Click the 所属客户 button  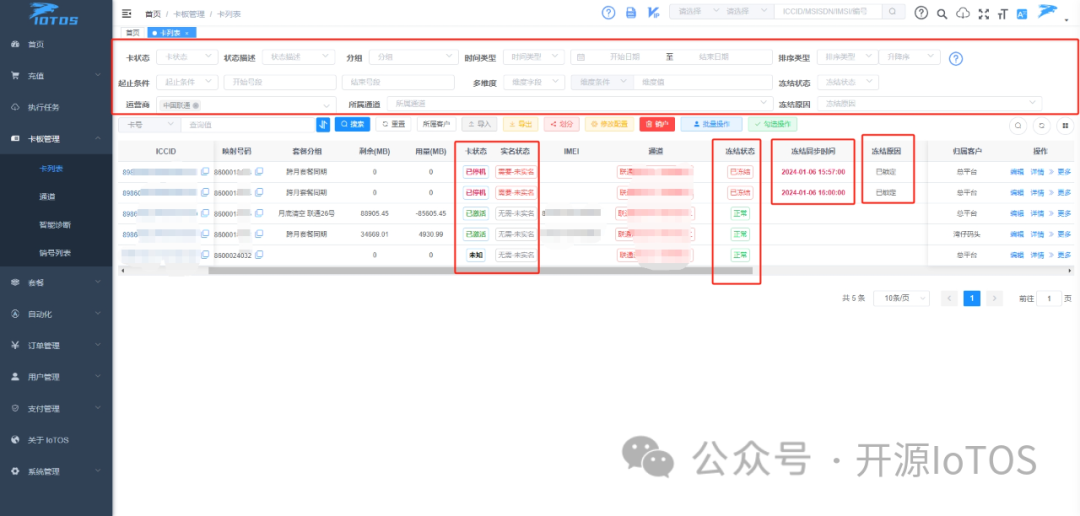[436, 125]
